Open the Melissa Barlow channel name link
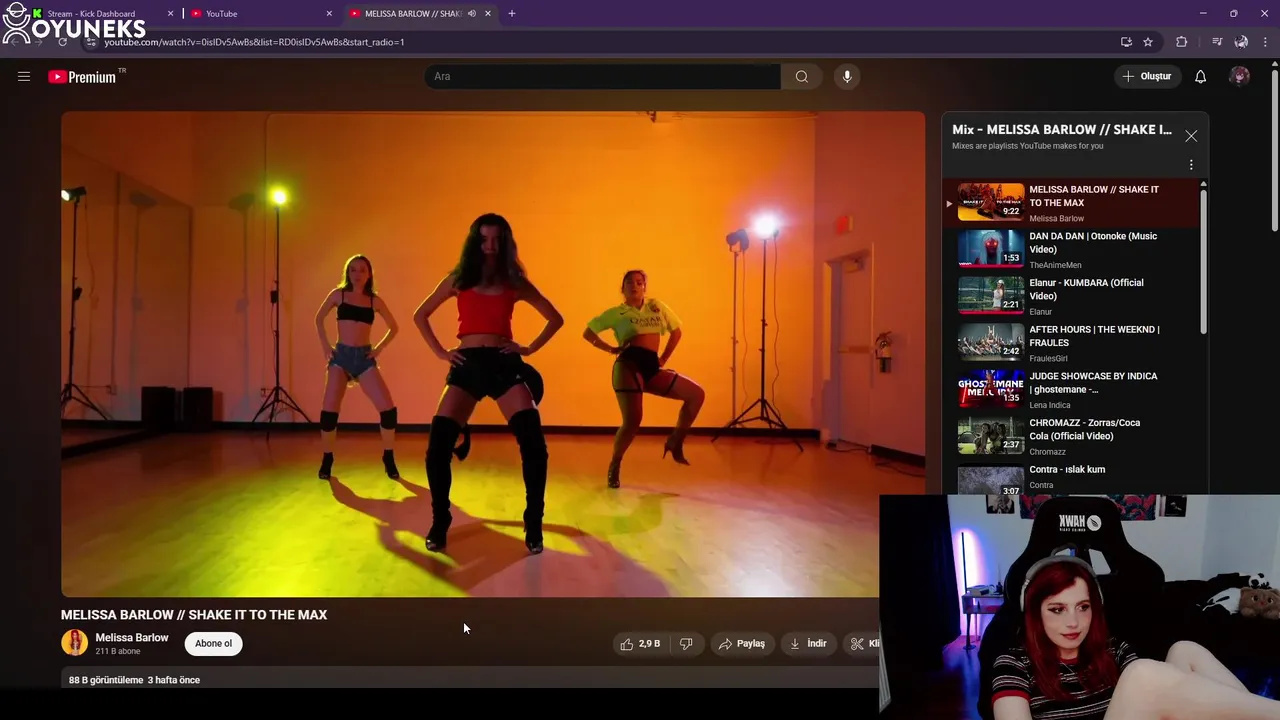This screenshot has height=720, width=1280. point(132,638)
